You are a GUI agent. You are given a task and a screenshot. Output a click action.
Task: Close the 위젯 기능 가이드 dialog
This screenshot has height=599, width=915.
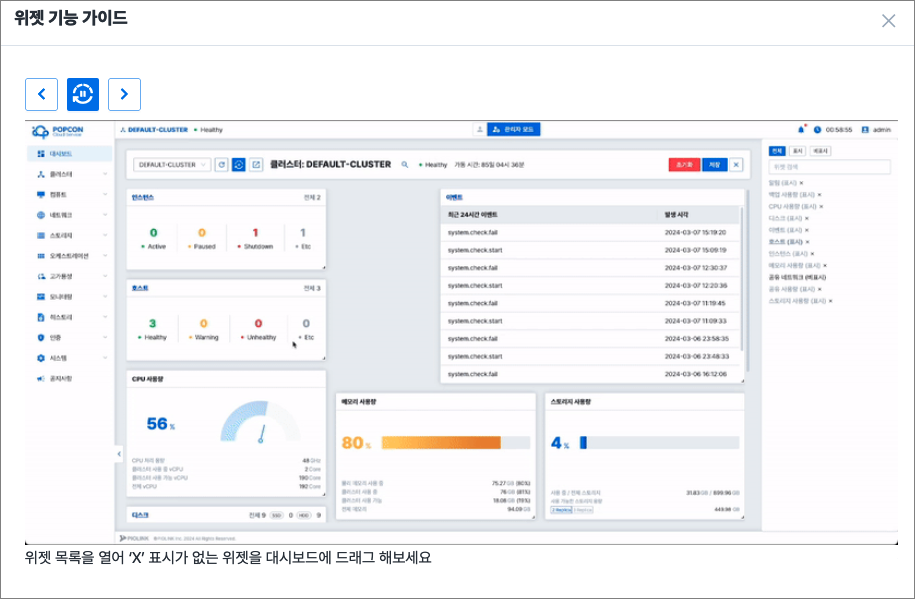tap(888, 21)
